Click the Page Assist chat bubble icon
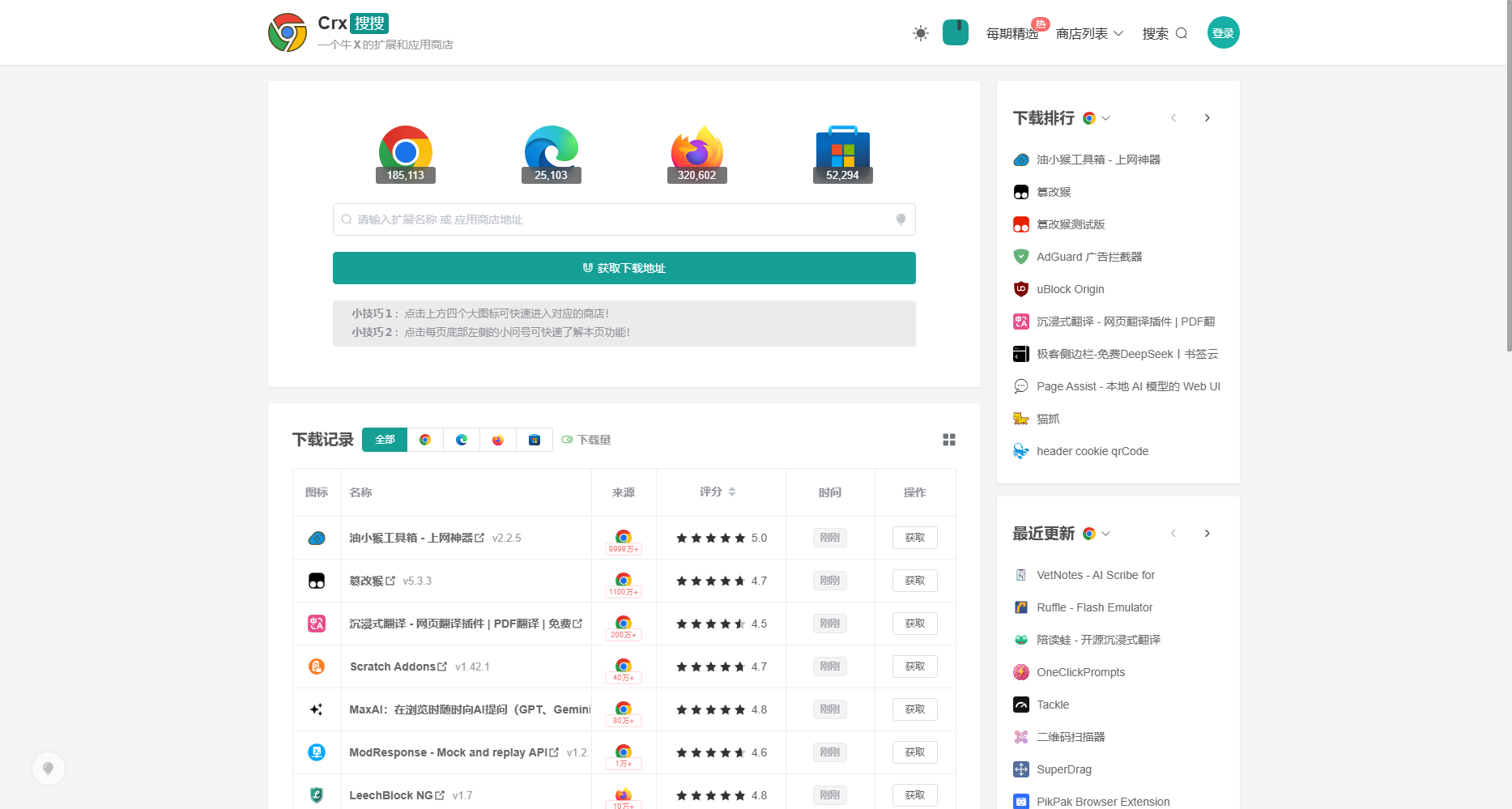Viewport: 1512px width, 809px height. pos(1021,386)
